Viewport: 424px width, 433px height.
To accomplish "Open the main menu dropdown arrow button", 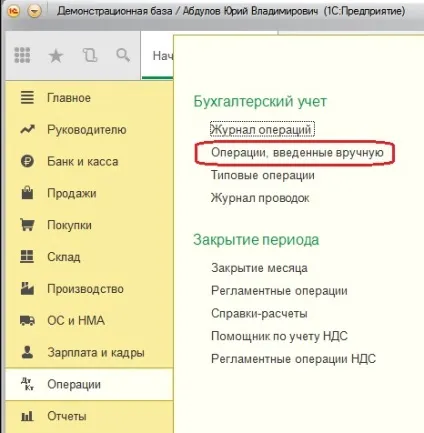I will tap(34, 12).
